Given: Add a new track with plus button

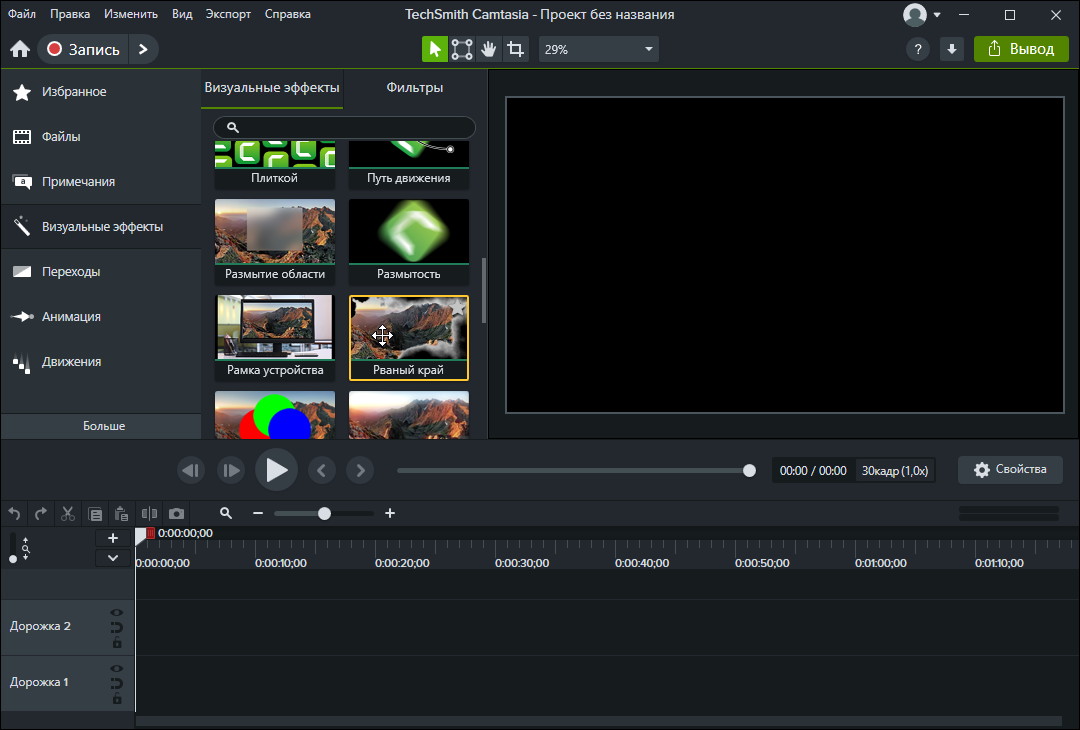Looking at the screenshot, I should click(x=113, y=538).
